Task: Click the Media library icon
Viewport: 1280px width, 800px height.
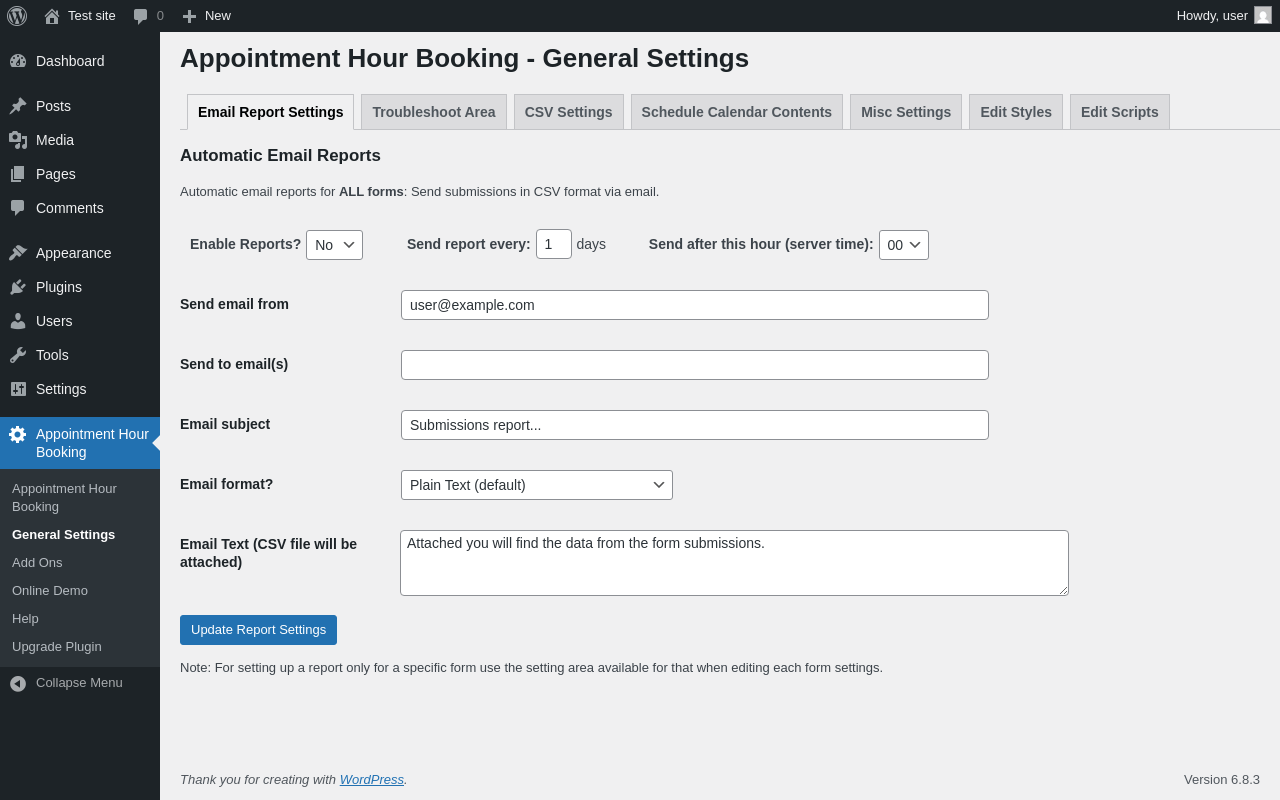Action: tap(18, 140)
